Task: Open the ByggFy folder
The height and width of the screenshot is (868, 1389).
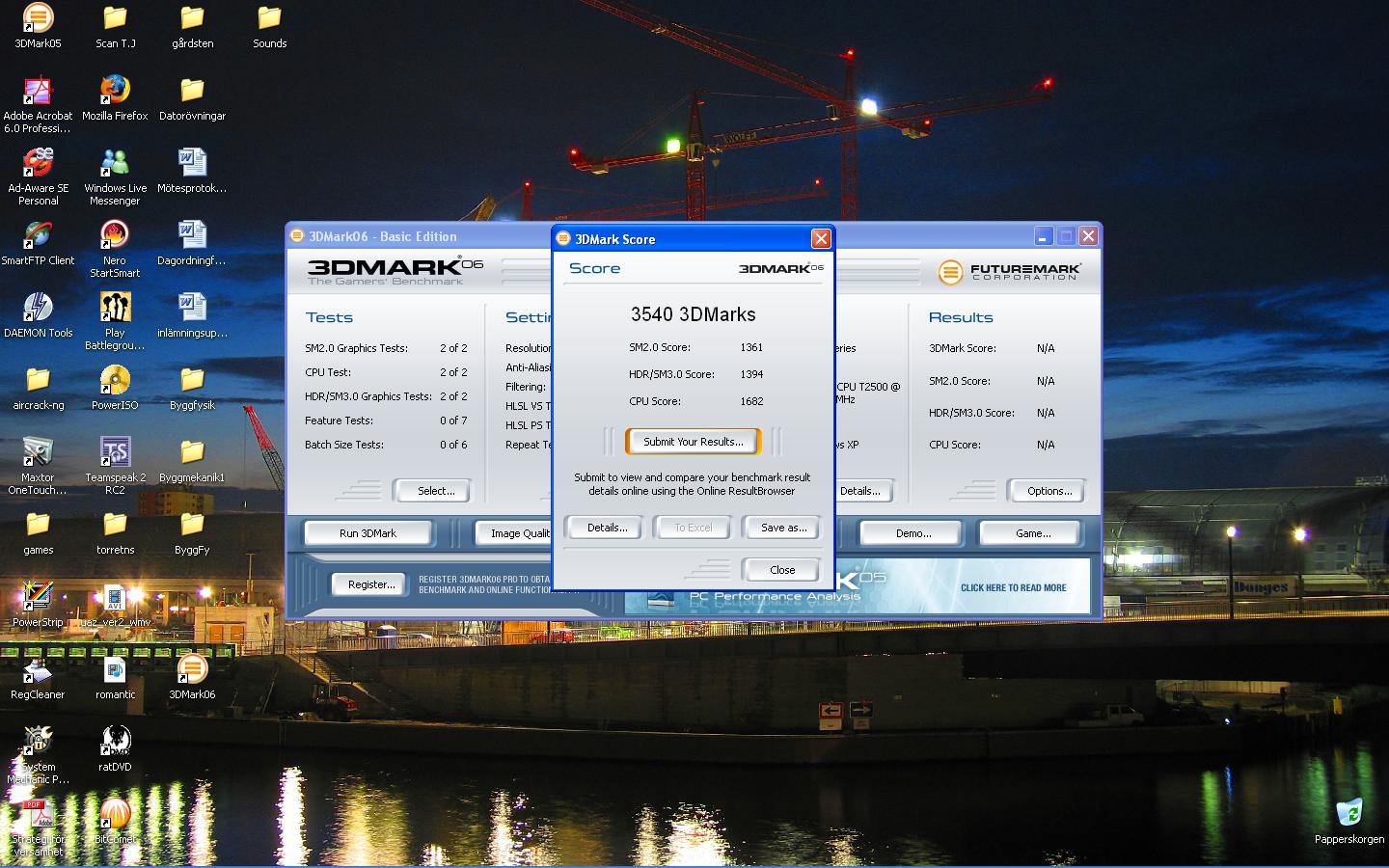Action: tap(192, 532)
